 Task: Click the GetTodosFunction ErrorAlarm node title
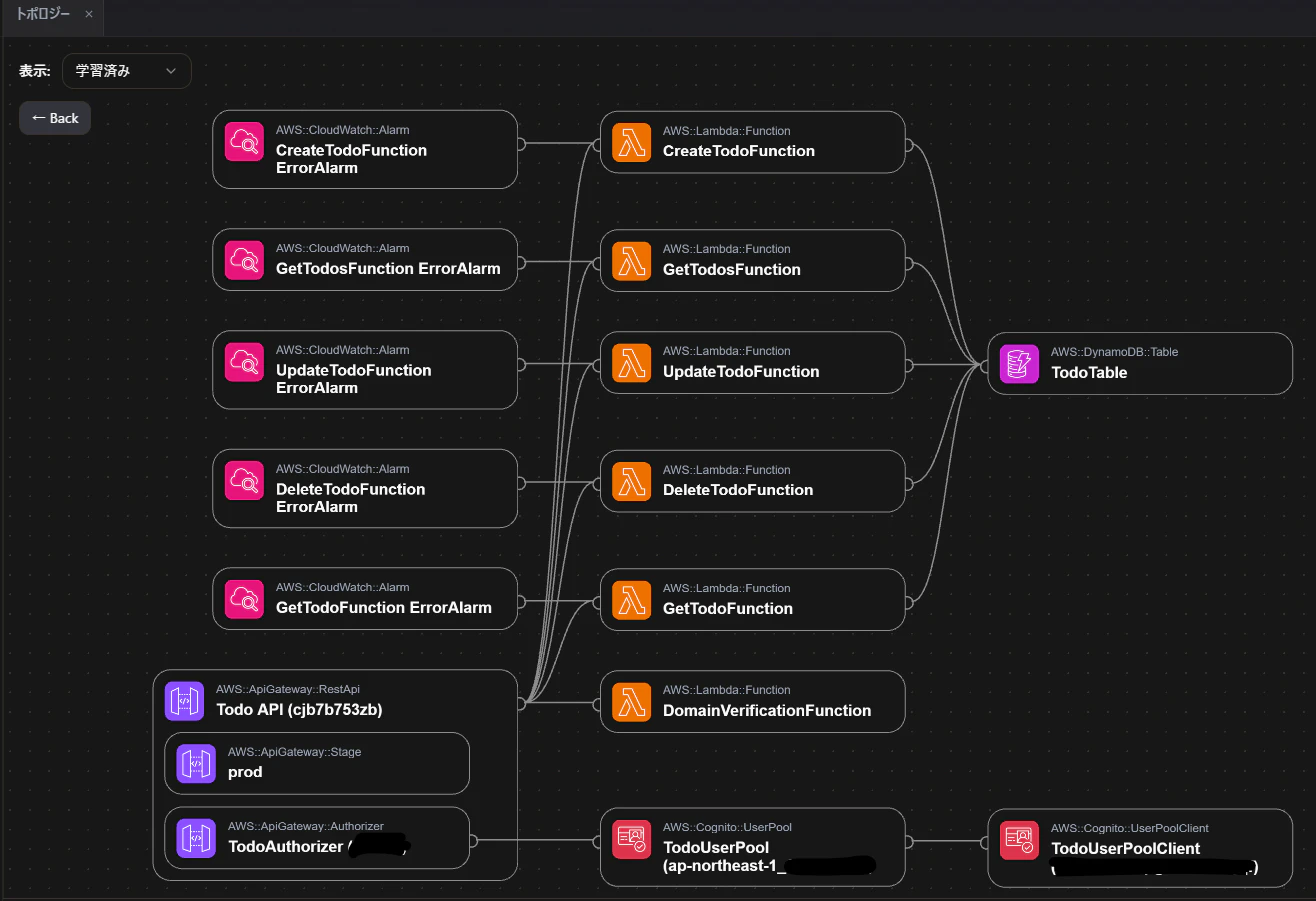(x=388, y=268)
